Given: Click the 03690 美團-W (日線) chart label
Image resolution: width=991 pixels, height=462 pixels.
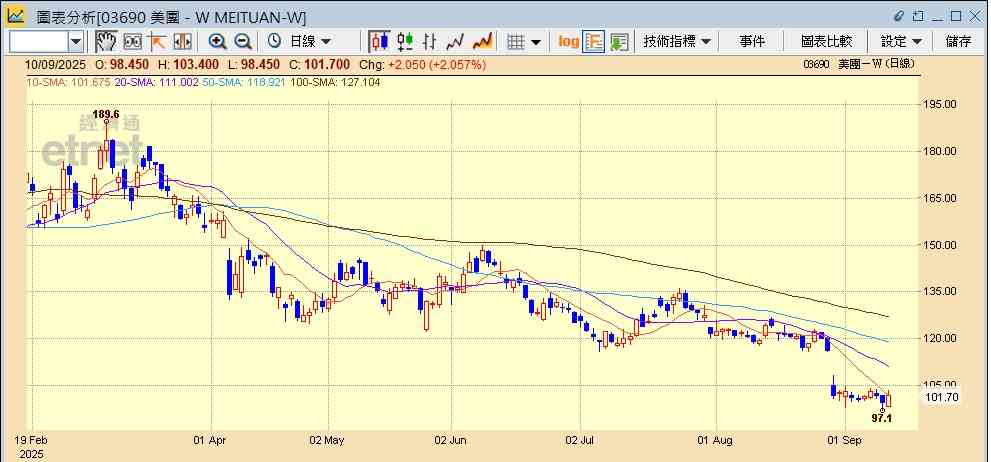Looking at the screenshot, I should pos(858,64).
